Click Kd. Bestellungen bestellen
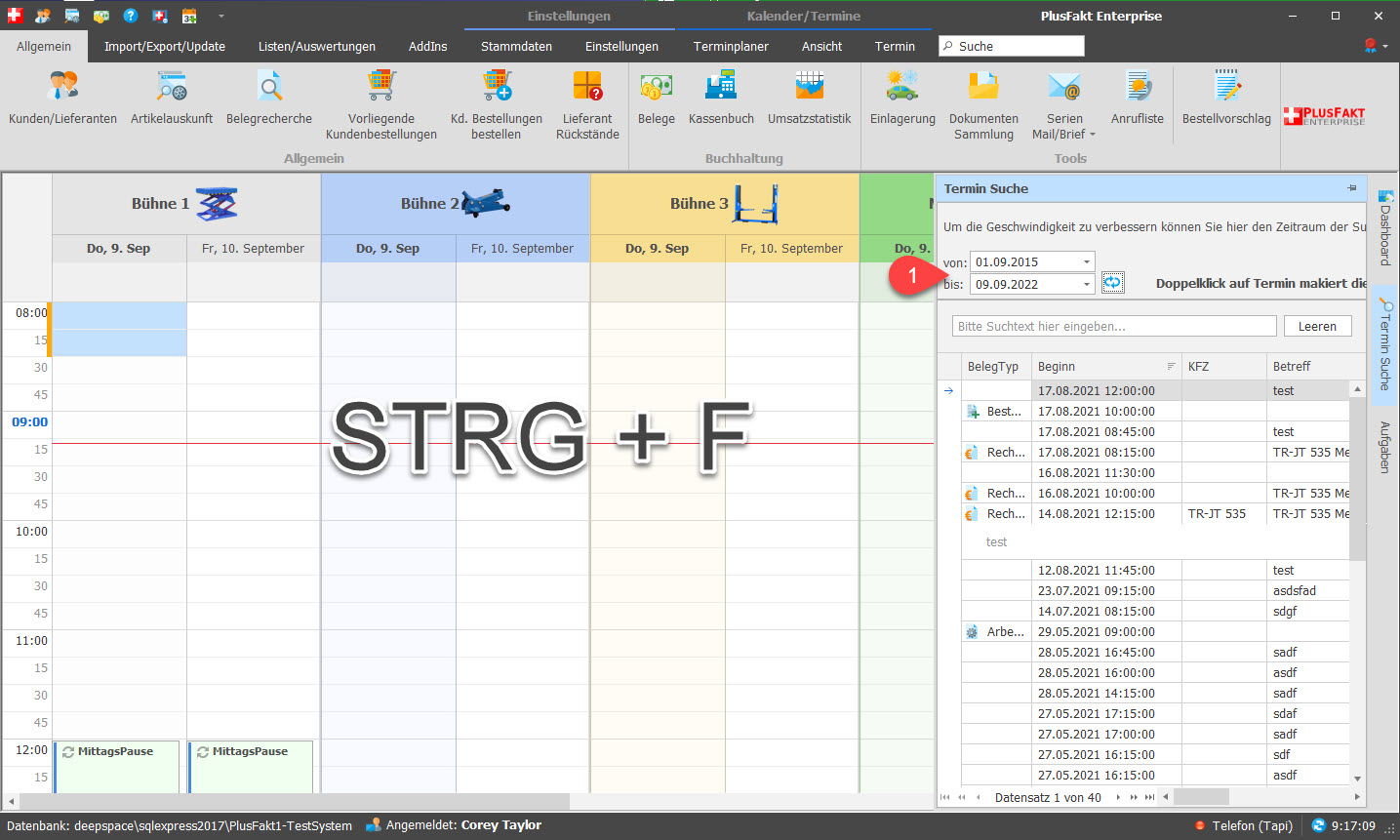This screenshot has width=1400, height=840. [x=497, y=105]
